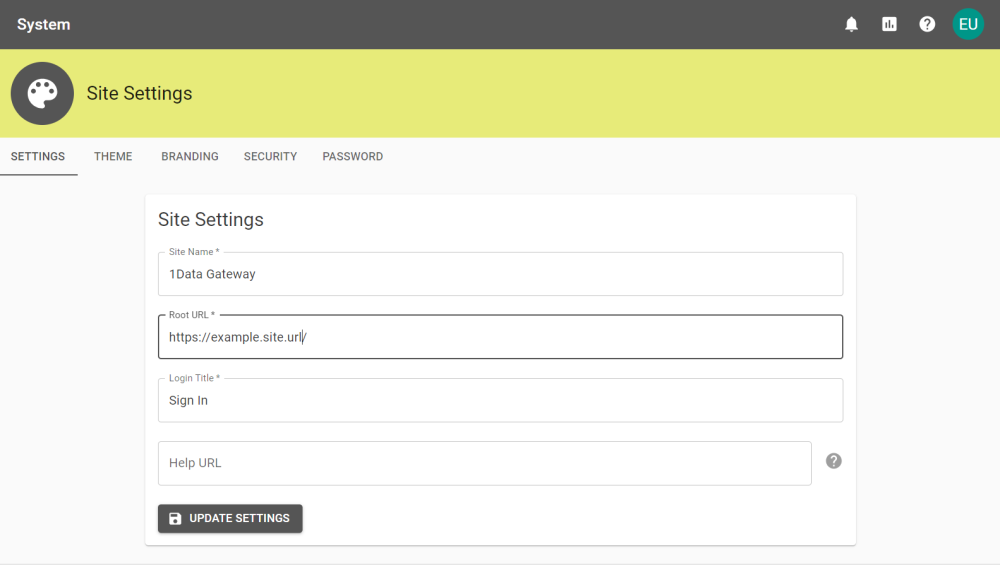Switch to the Branding tab
Viewport: 1000px width, 565px height.
189,156
